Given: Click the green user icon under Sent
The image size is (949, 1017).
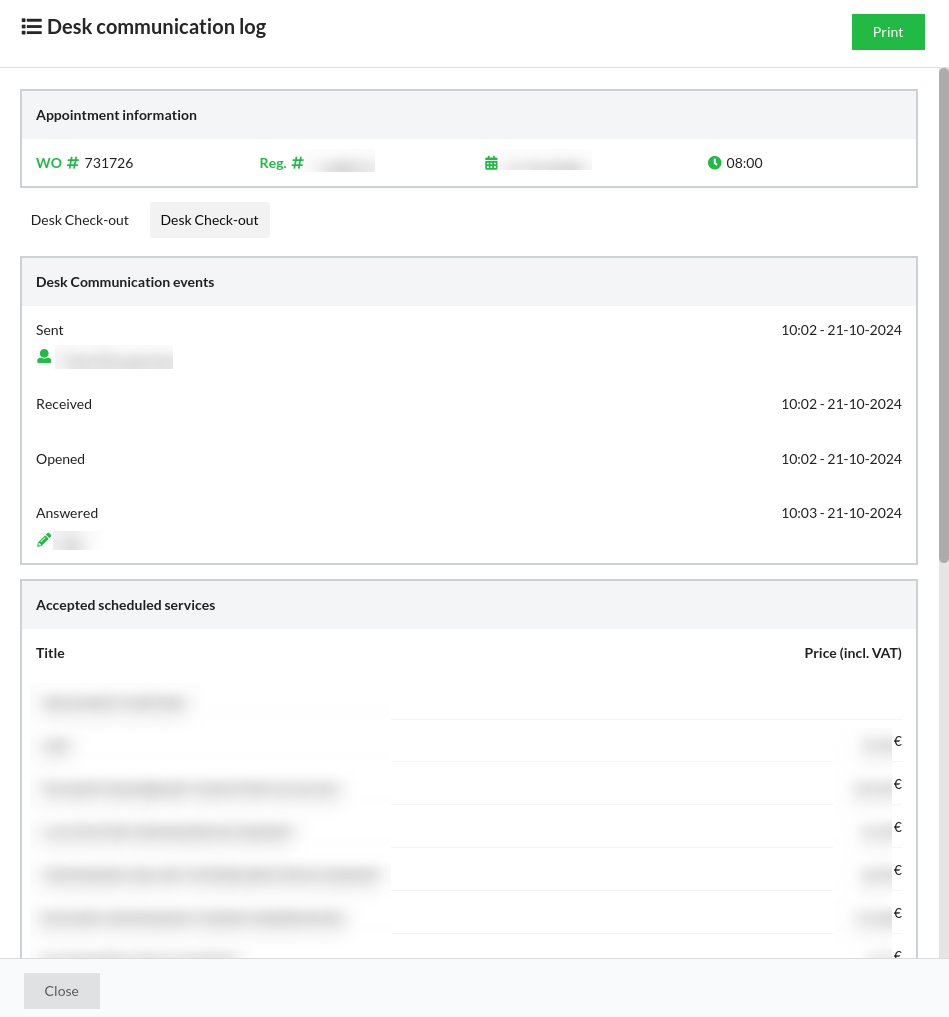Looking at the screenshot, I should [44, 356].
